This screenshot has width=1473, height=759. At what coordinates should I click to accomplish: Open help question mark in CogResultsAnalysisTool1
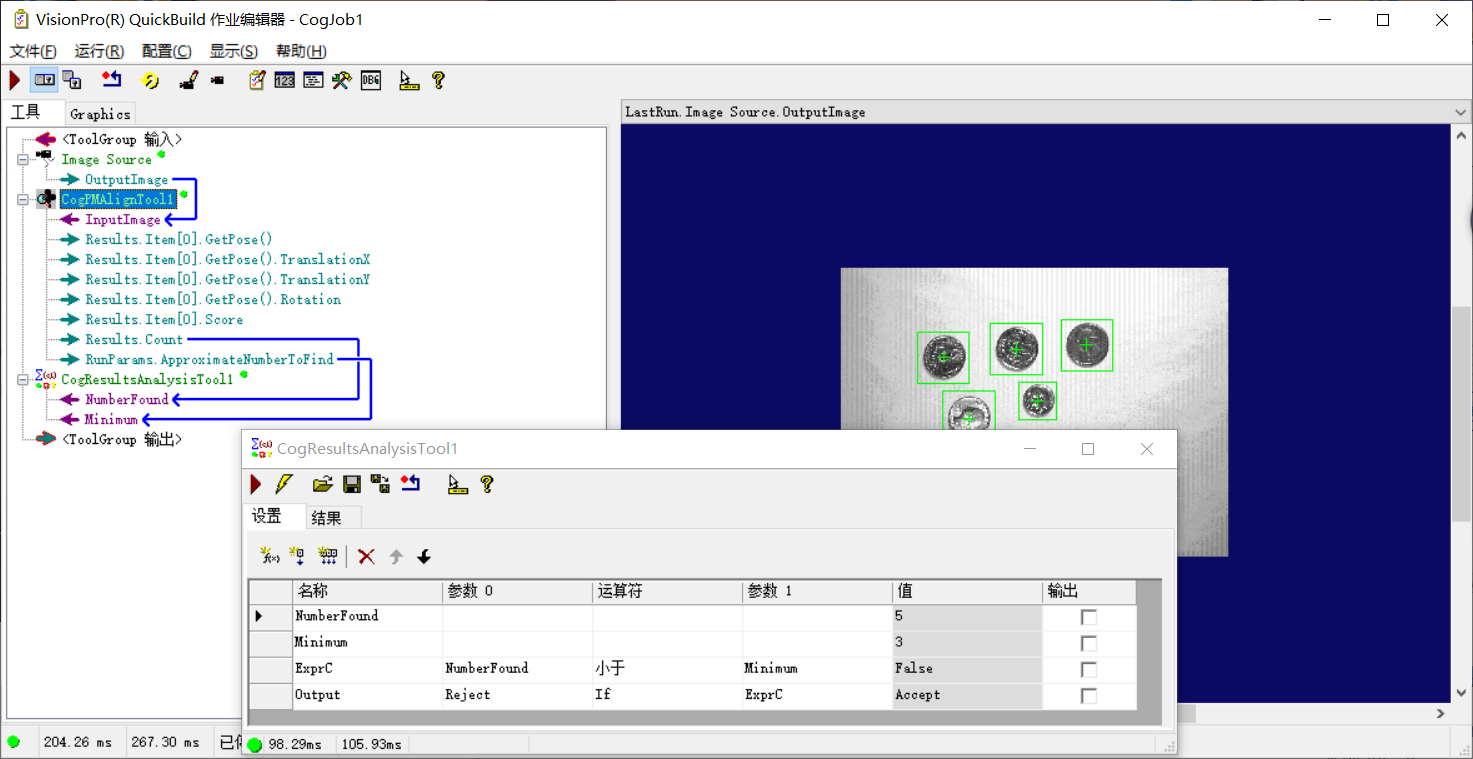(487, 485)
